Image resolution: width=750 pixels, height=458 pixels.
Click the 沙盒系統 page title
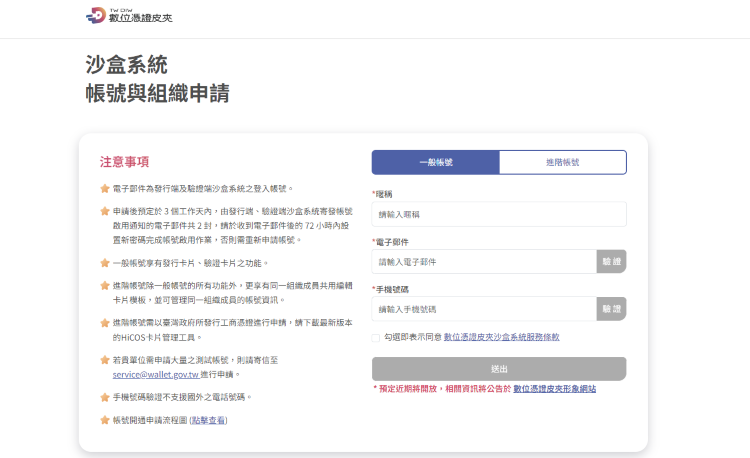(127, 65)
